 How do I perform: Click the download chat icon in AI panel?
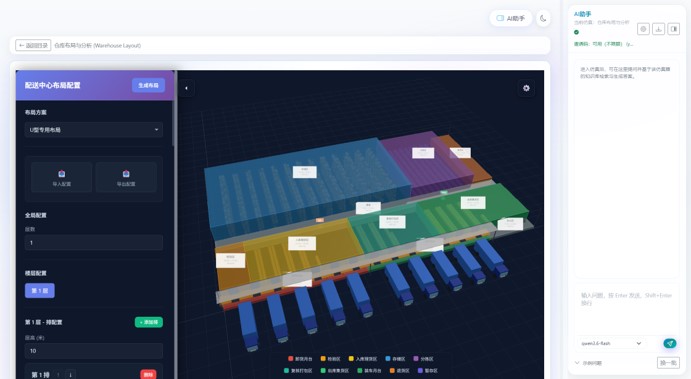pos(658,29)
